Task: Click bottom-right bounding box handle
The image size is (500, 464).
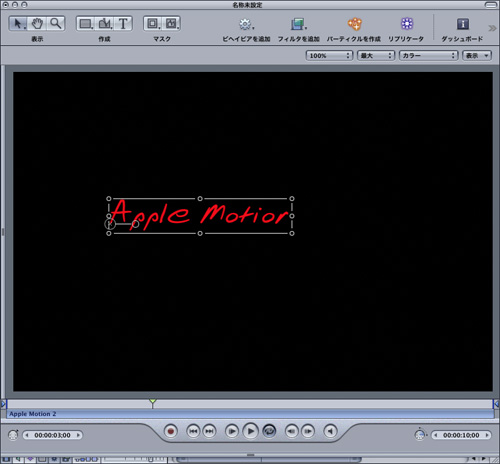Action: coord(292,233)
